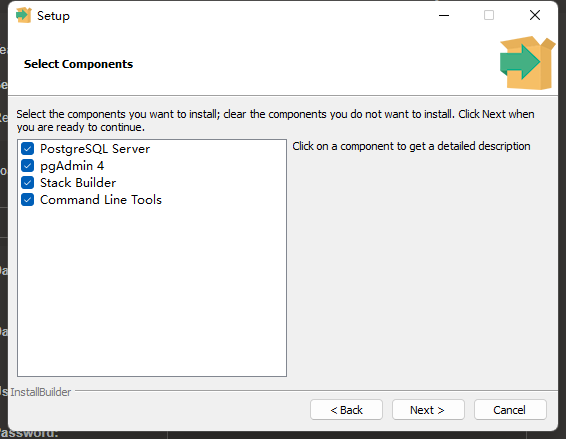Select the Command Line Tools label
Viewport: 566px width, 439px height.
coord(101,200)
